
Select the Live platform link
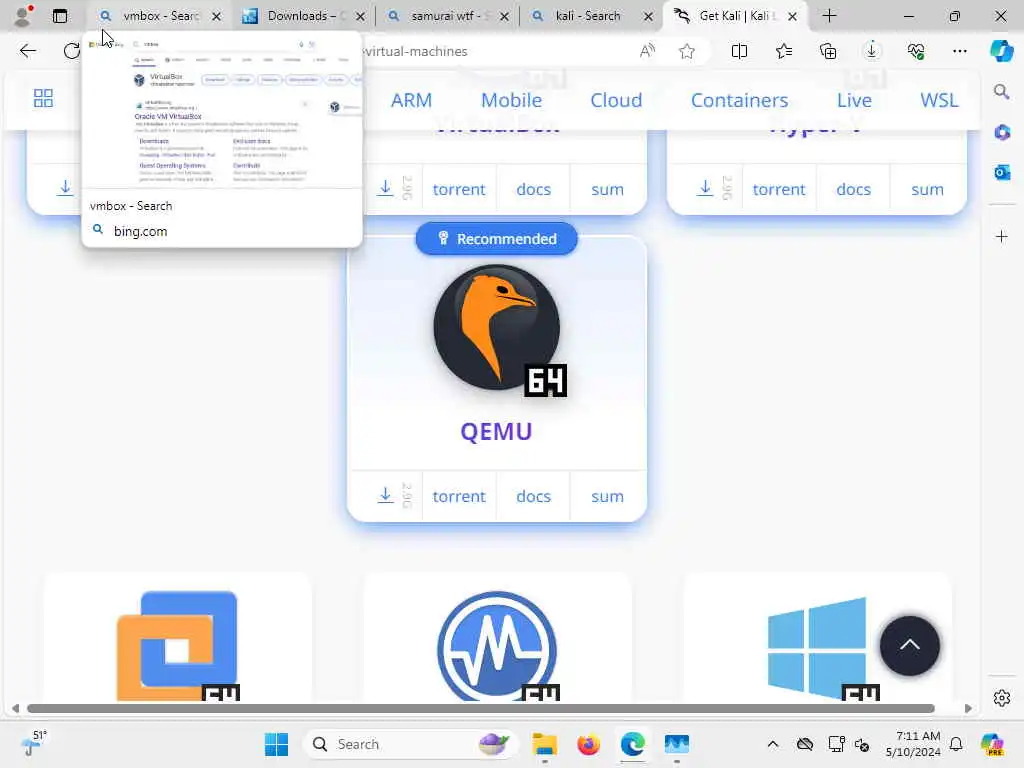[x=854, y=100]
